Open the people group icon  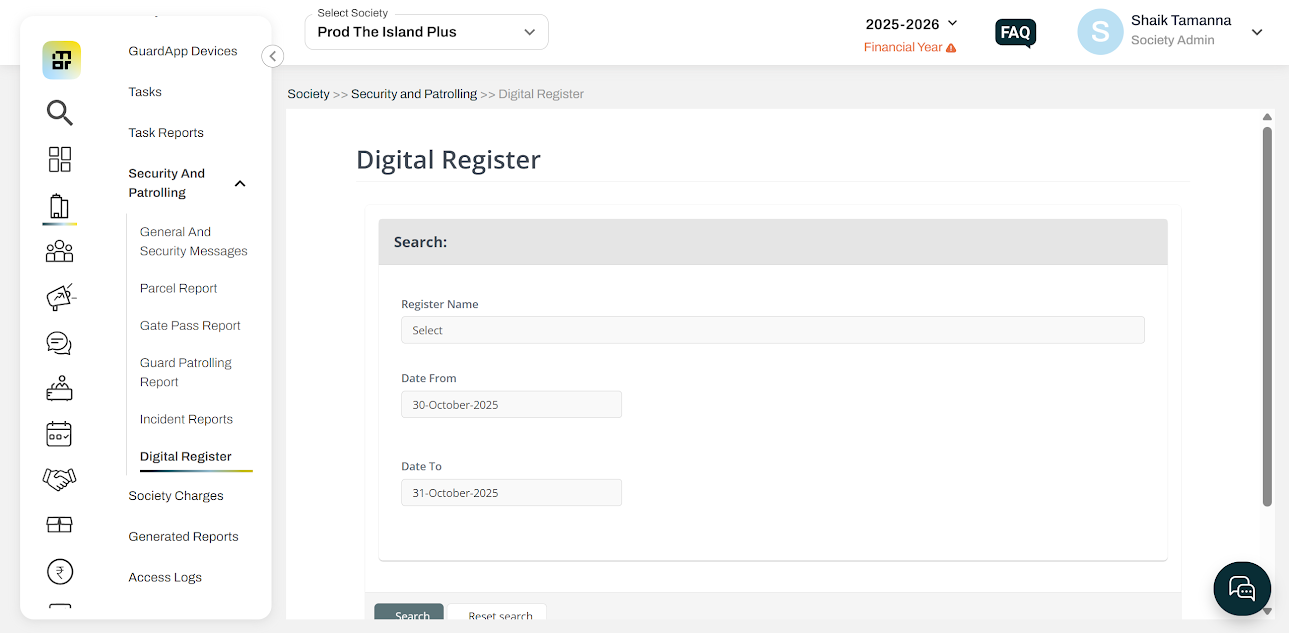click(60, 251)
